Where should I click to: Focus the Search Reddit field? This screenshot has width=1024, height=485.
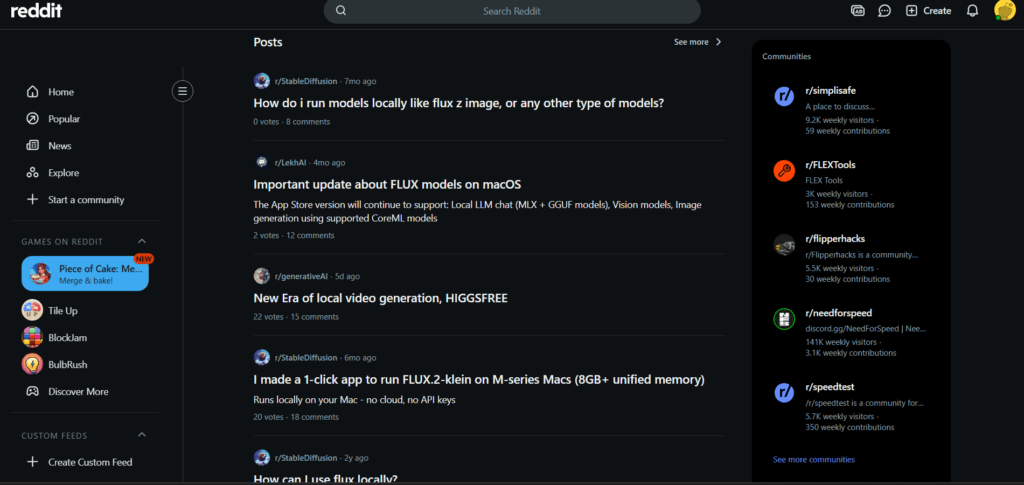[512, 11]
